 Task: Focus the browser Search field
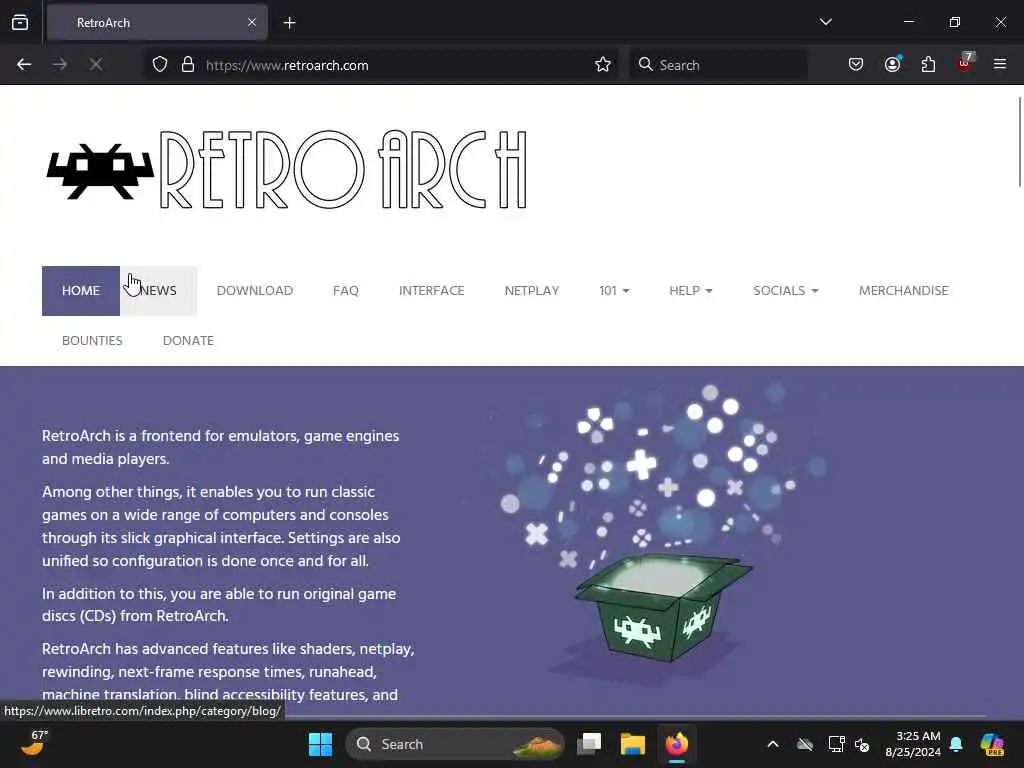point(718,65)
